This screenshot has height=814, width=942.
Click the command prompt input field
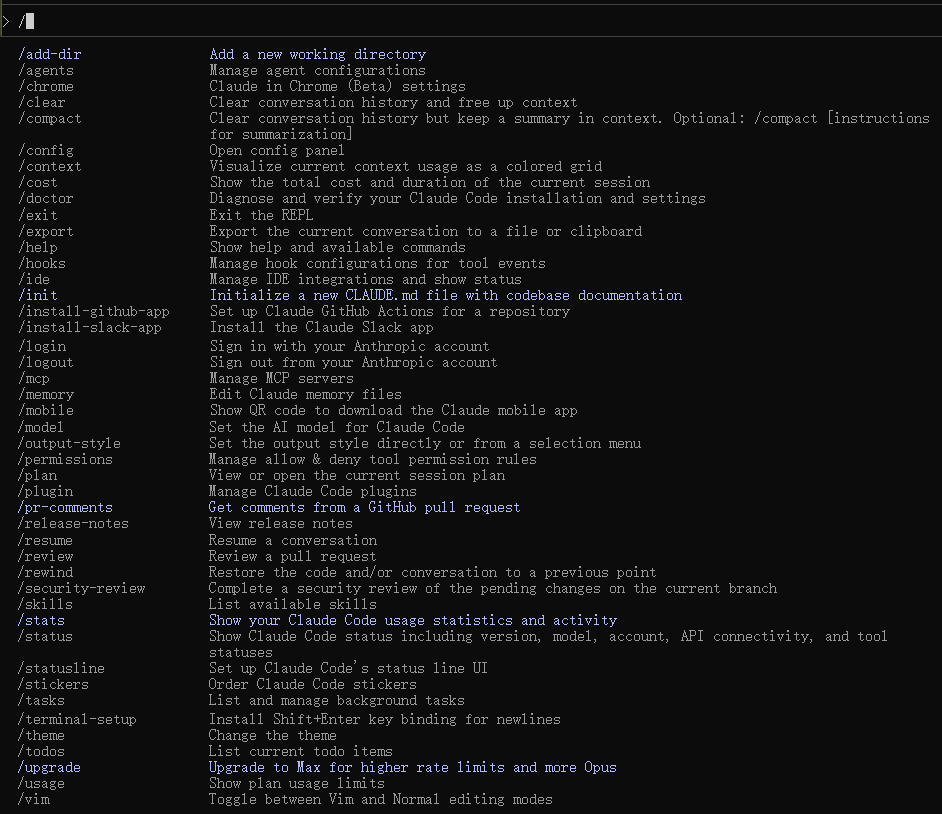point(471,22)
